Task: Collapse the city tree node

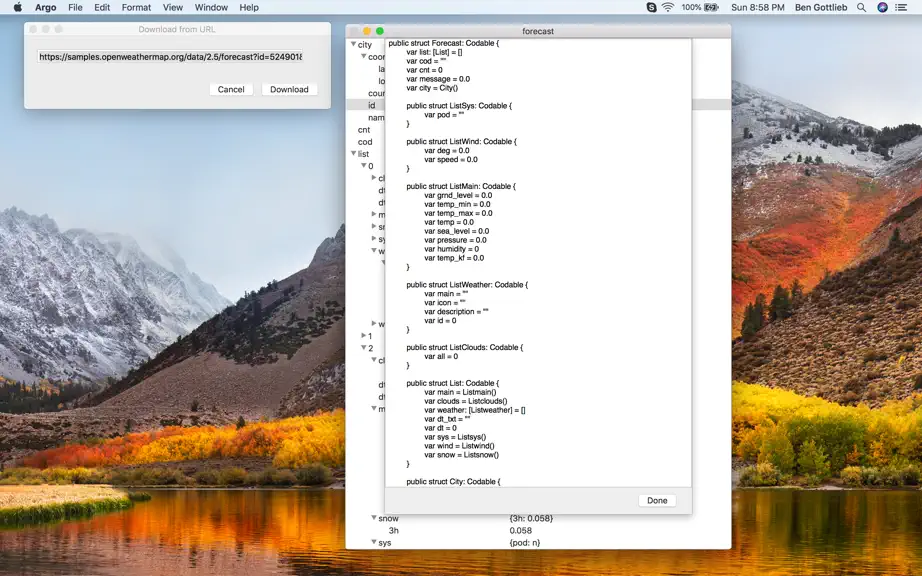Action: point(353,44)
